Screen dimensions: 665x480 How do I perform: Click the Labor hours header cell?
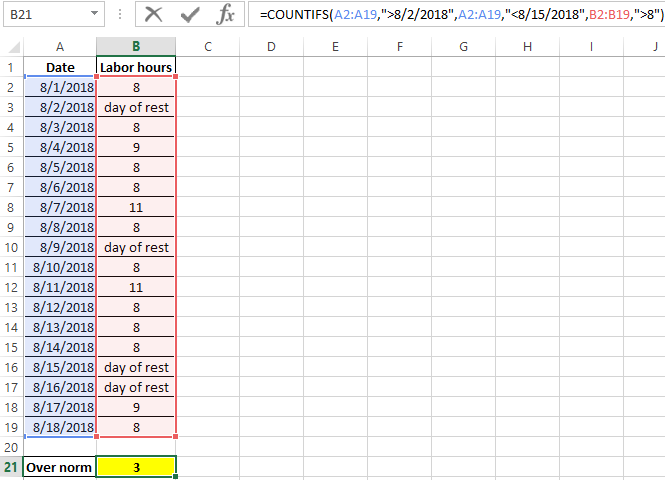[136, 67]
